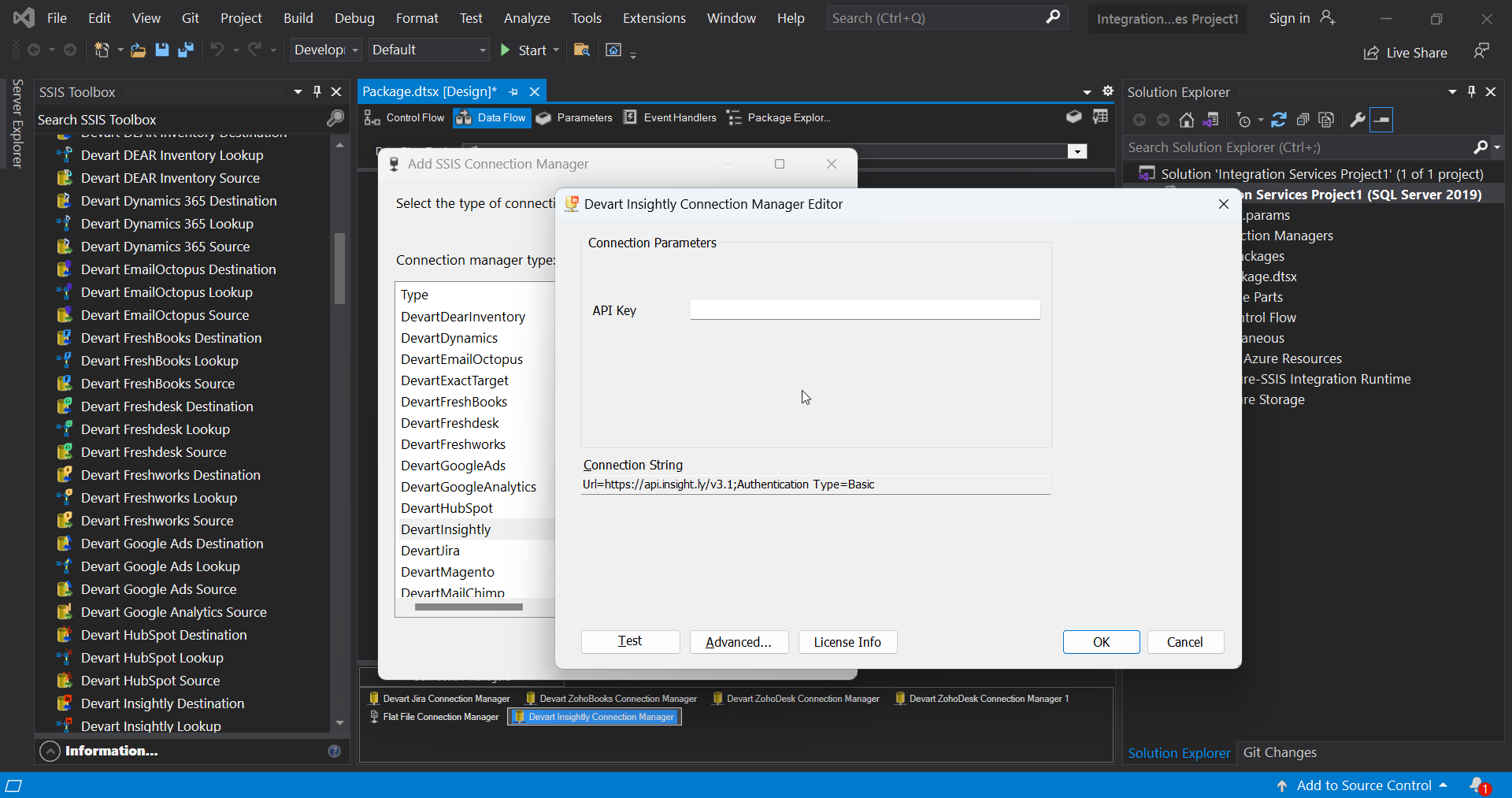Image resolution: width=1512 pixels, height=798 pixels.
Task: Click the Variables grid icon in designer
Action: (x=1100, y=117)
